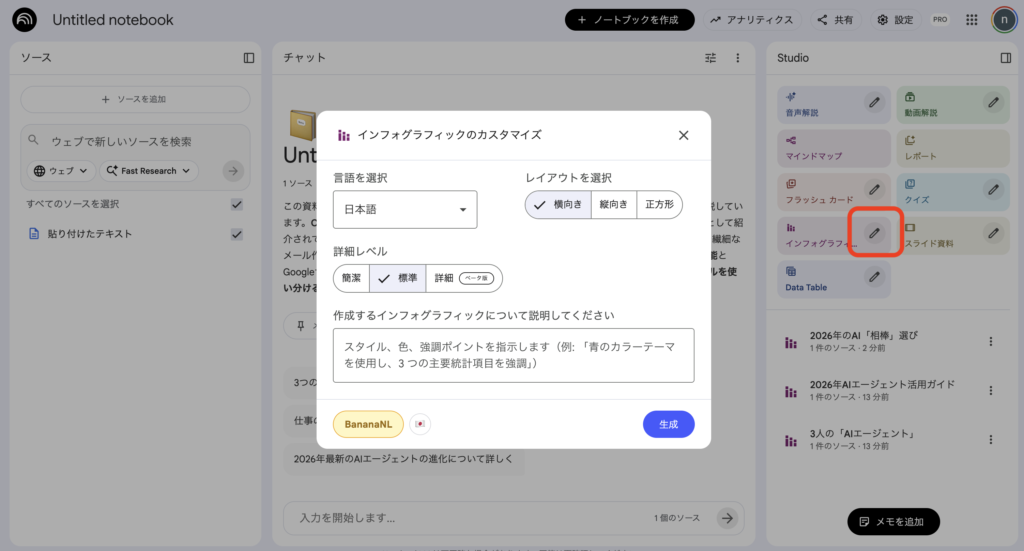Click the ノートブックを作成 button
The width and height of the screenshot is (1024, 551).
[629, 20]
